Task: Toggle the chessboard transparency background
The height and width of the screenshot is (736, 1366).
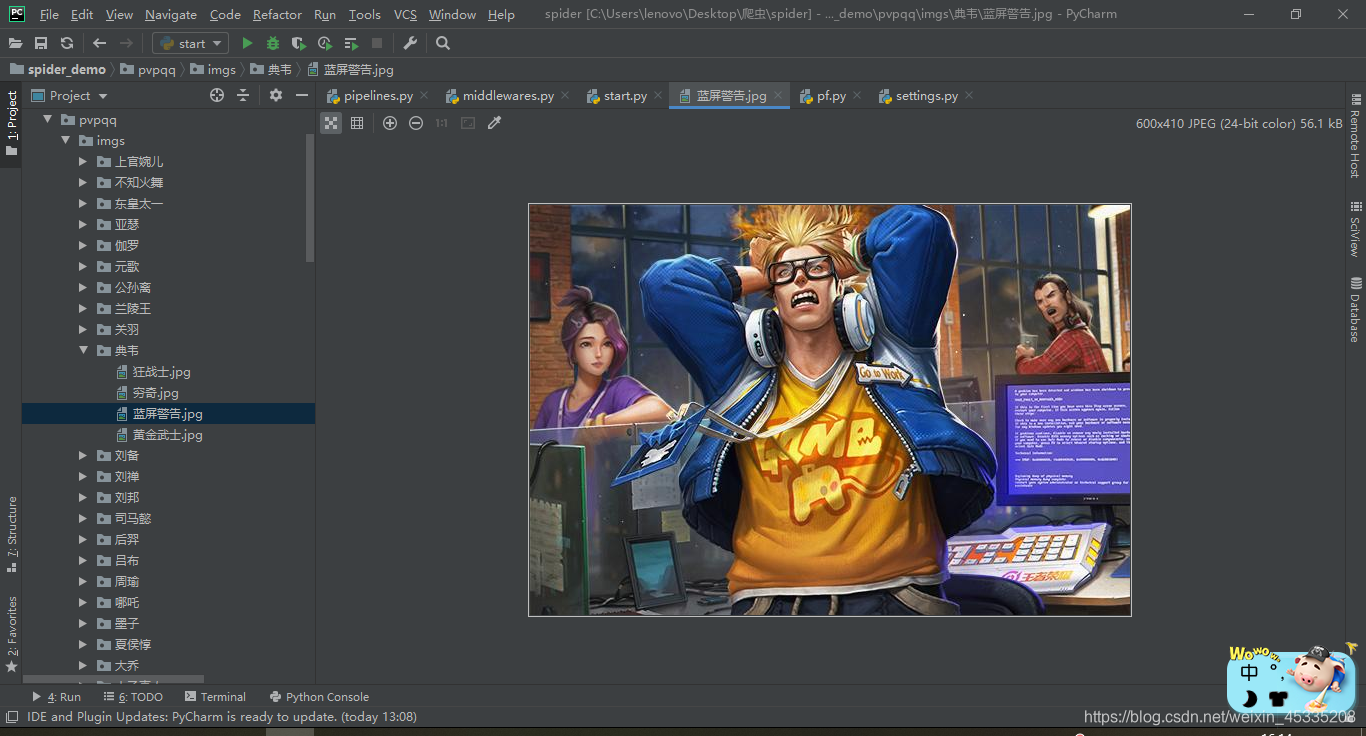Action: 331,123
